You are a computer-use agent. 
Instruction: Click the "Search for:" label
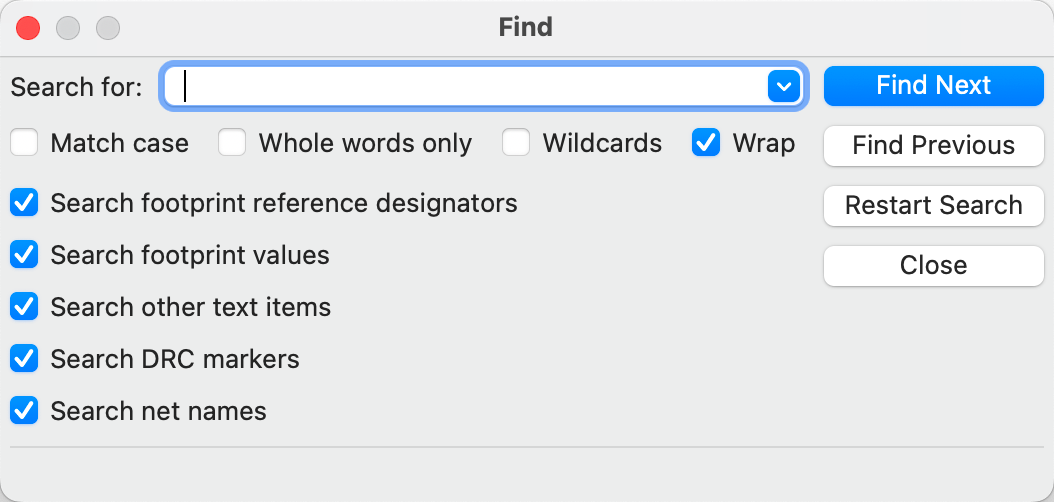(77, 87)
